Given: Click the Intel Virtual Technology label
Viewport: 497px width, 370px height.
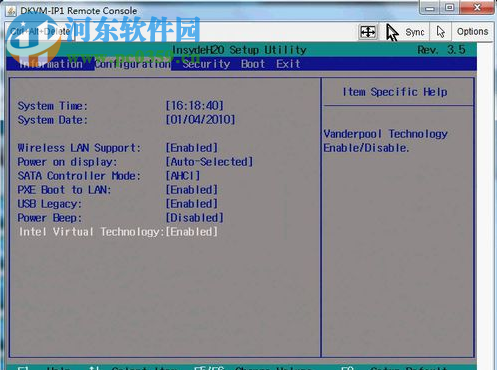Looking at the screenshot, I should [92, 232].
